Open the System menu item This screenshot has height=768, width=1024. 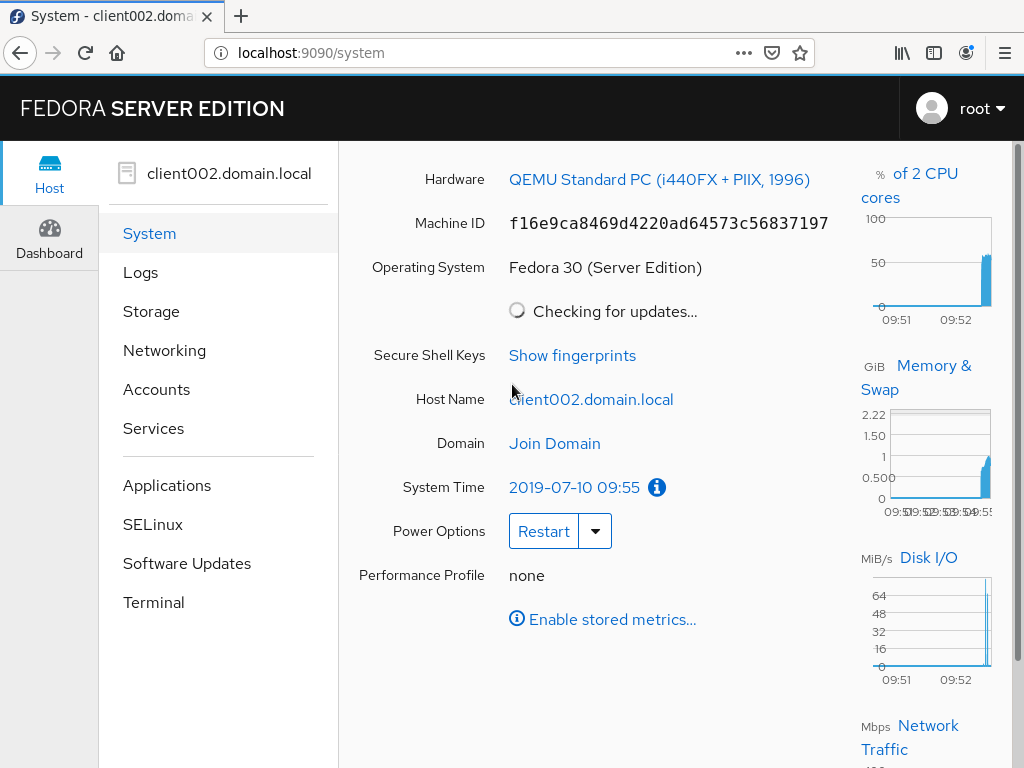(x=219, y=233)
